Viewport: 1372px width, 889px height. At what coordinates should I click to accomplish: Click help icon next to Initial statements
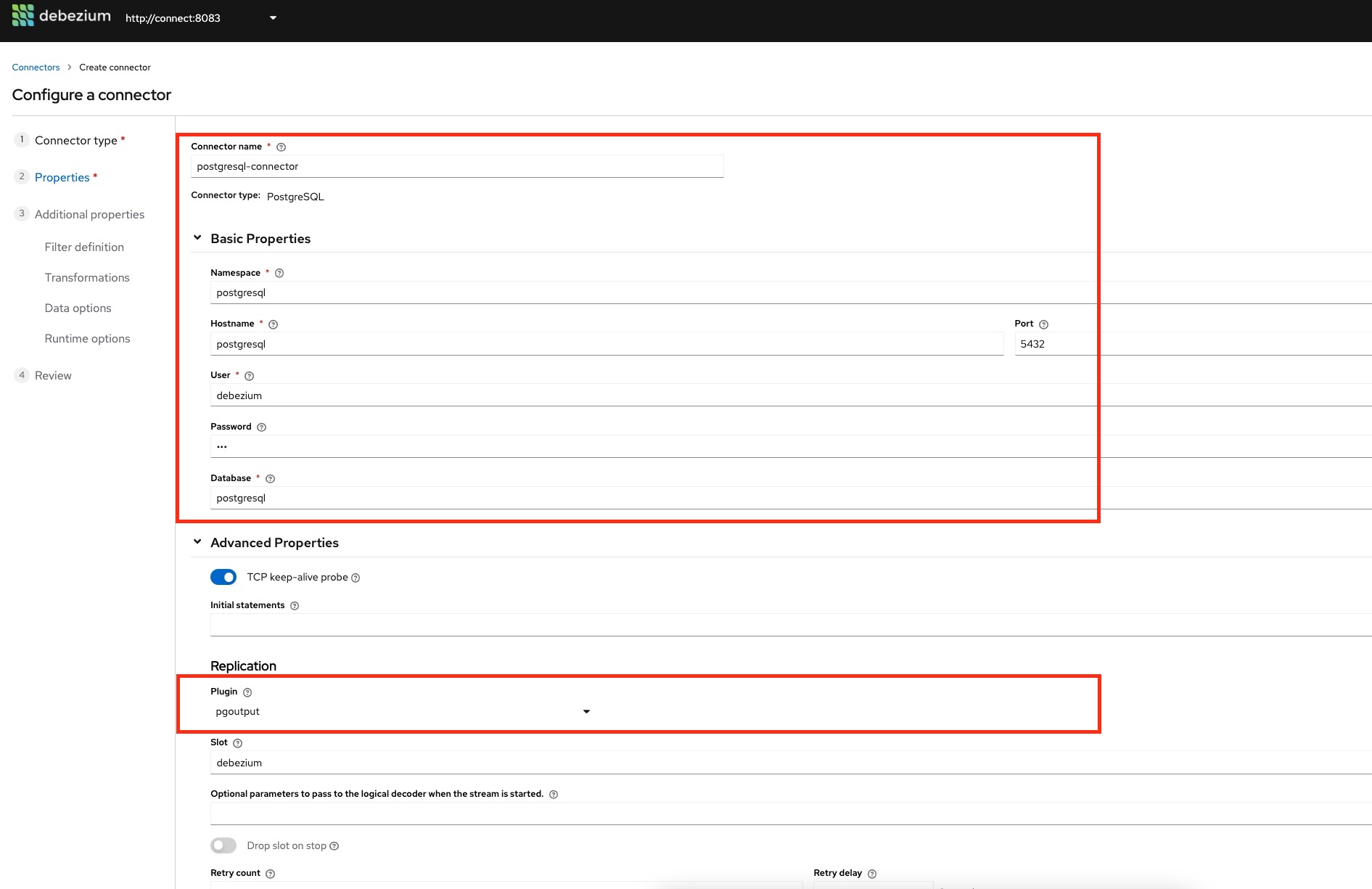pyautogui.click(x=295, y=606)
